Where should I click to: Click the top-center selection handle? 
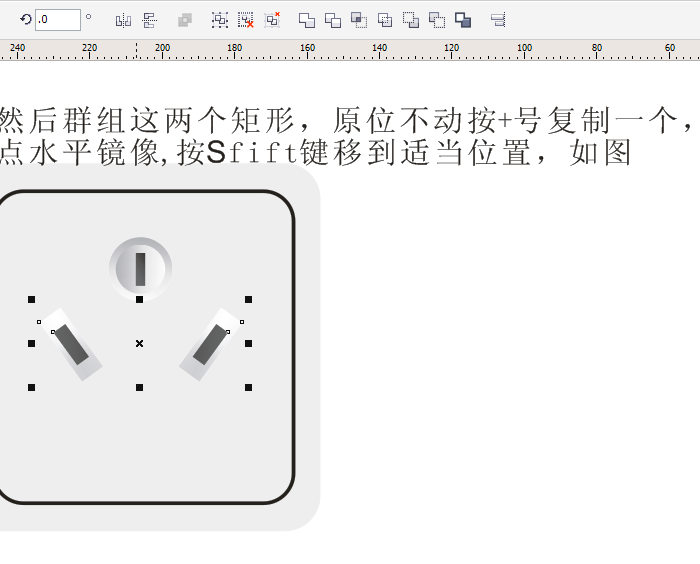tap(139, 300)
